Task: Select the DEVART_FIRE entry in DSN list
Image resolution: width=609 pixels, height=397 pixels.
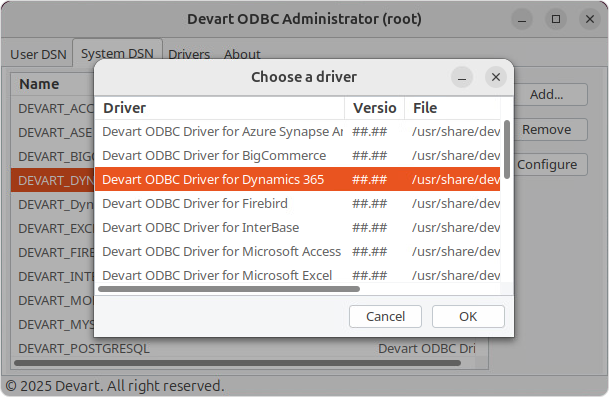Action: point(53,252)
